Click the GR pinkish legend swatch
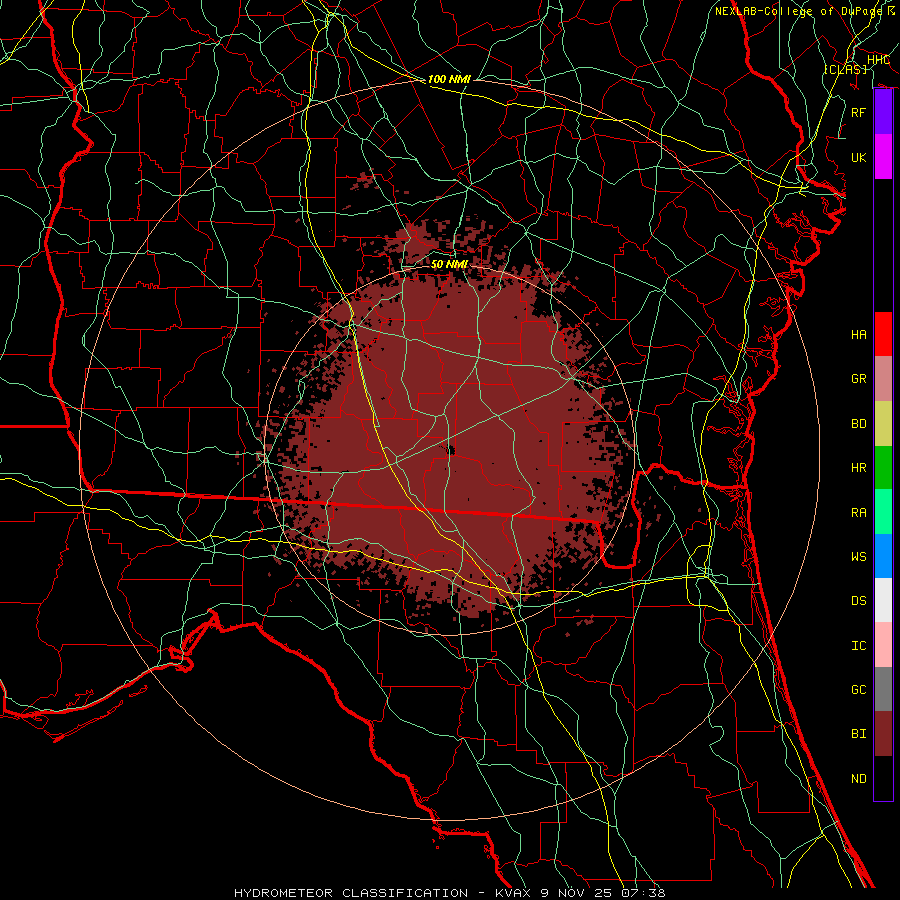900x900 pixels. [883, 378]
